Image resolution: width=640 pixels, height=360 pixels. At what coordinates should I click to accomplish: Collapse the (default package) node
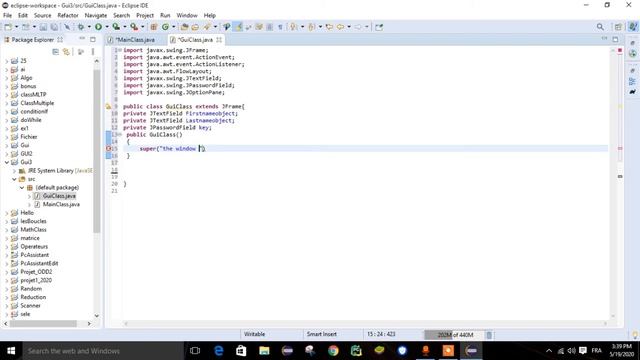22,188
